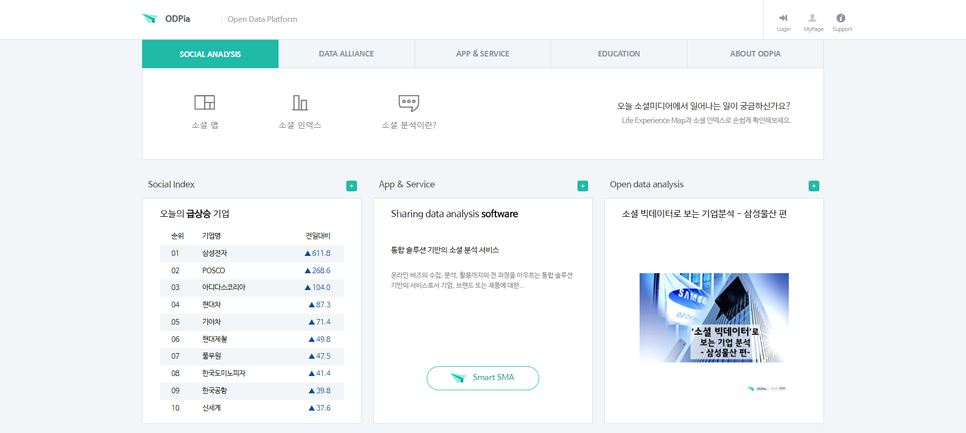The height and width of the screenshot is (433, 966).
Task: Click the 기업명 column header
Action: point(211,236)
